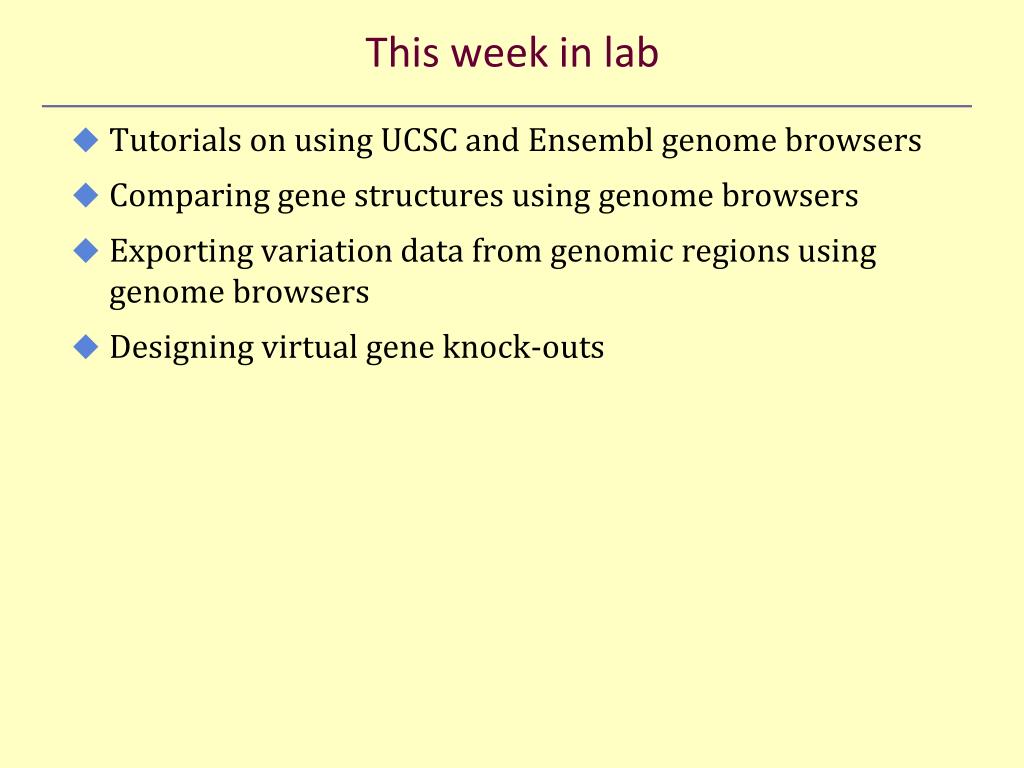The height and width of the screenshot is (768, 1024).
Task: Click the word 'structures' in second bullet
Action: click(x=429, y=196)
